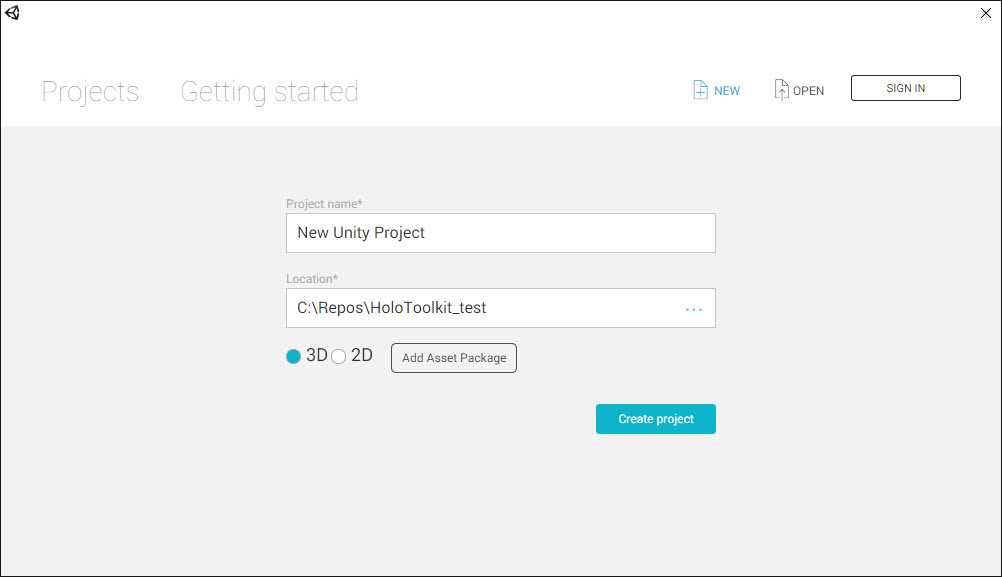Switch to the Projects tab
The width and height of the screenshot is (1002, 577).
pos(90,91)
